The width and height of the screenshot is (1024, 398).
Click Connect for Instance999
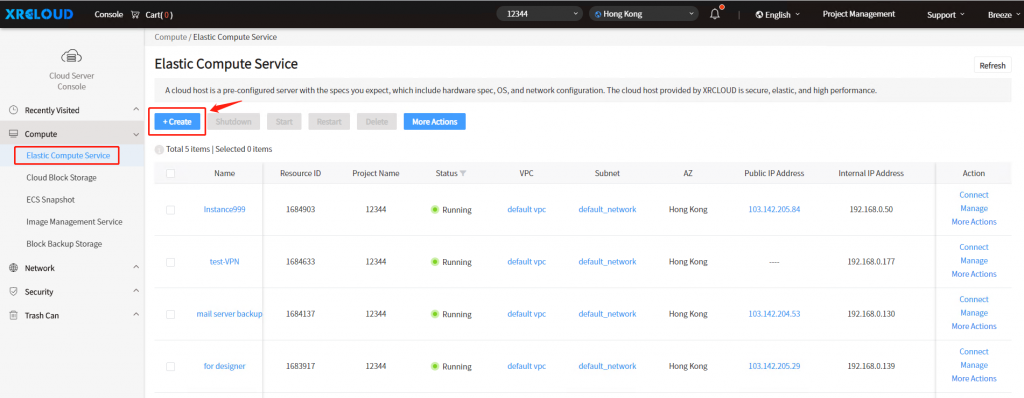pos(974,195)
